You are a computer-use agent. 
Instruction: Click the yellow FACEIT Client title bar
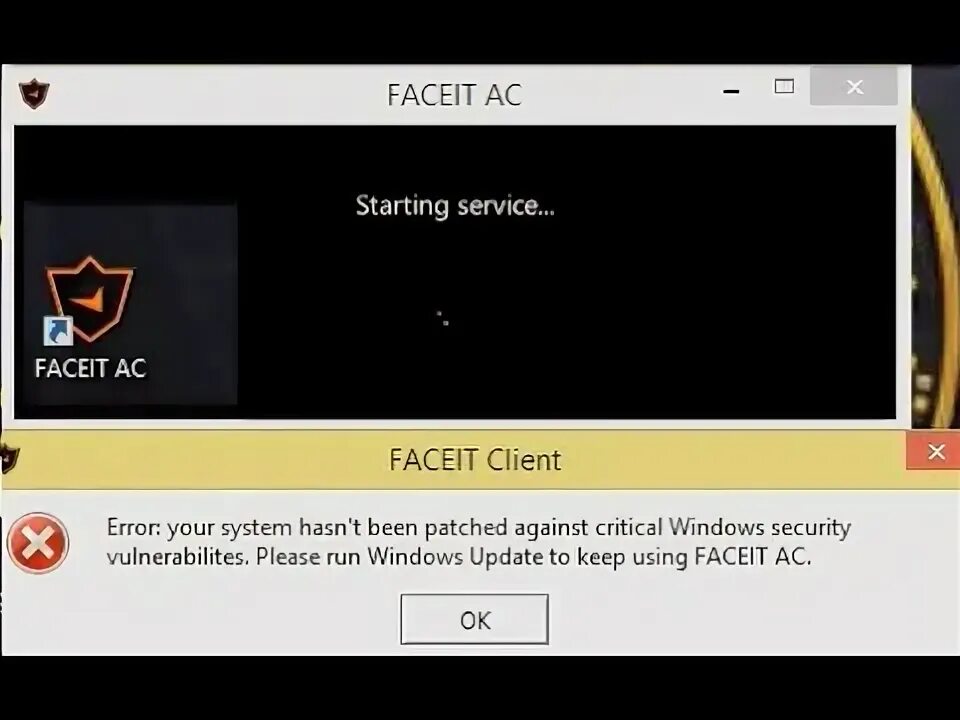(x=453, y=460)
